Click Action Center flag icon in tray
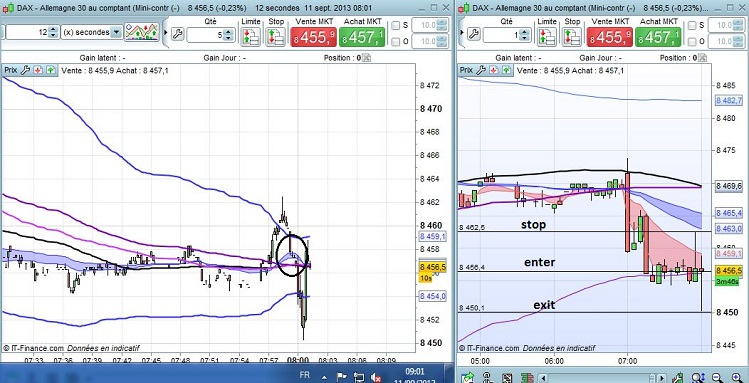This screenshot has height=383, width=749. coord(342,377)
